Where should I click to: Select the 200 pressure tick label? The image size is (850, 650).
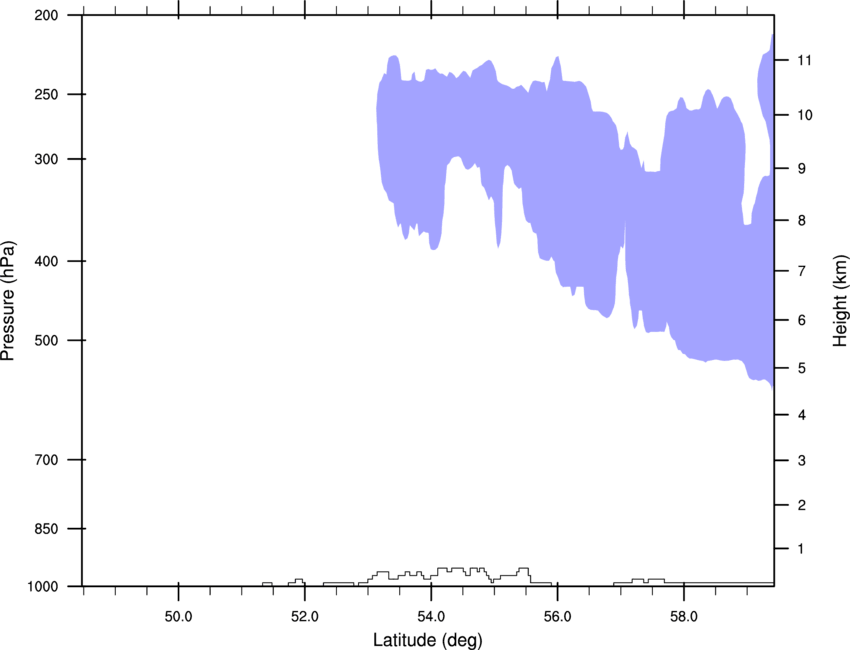pos(46,15)
